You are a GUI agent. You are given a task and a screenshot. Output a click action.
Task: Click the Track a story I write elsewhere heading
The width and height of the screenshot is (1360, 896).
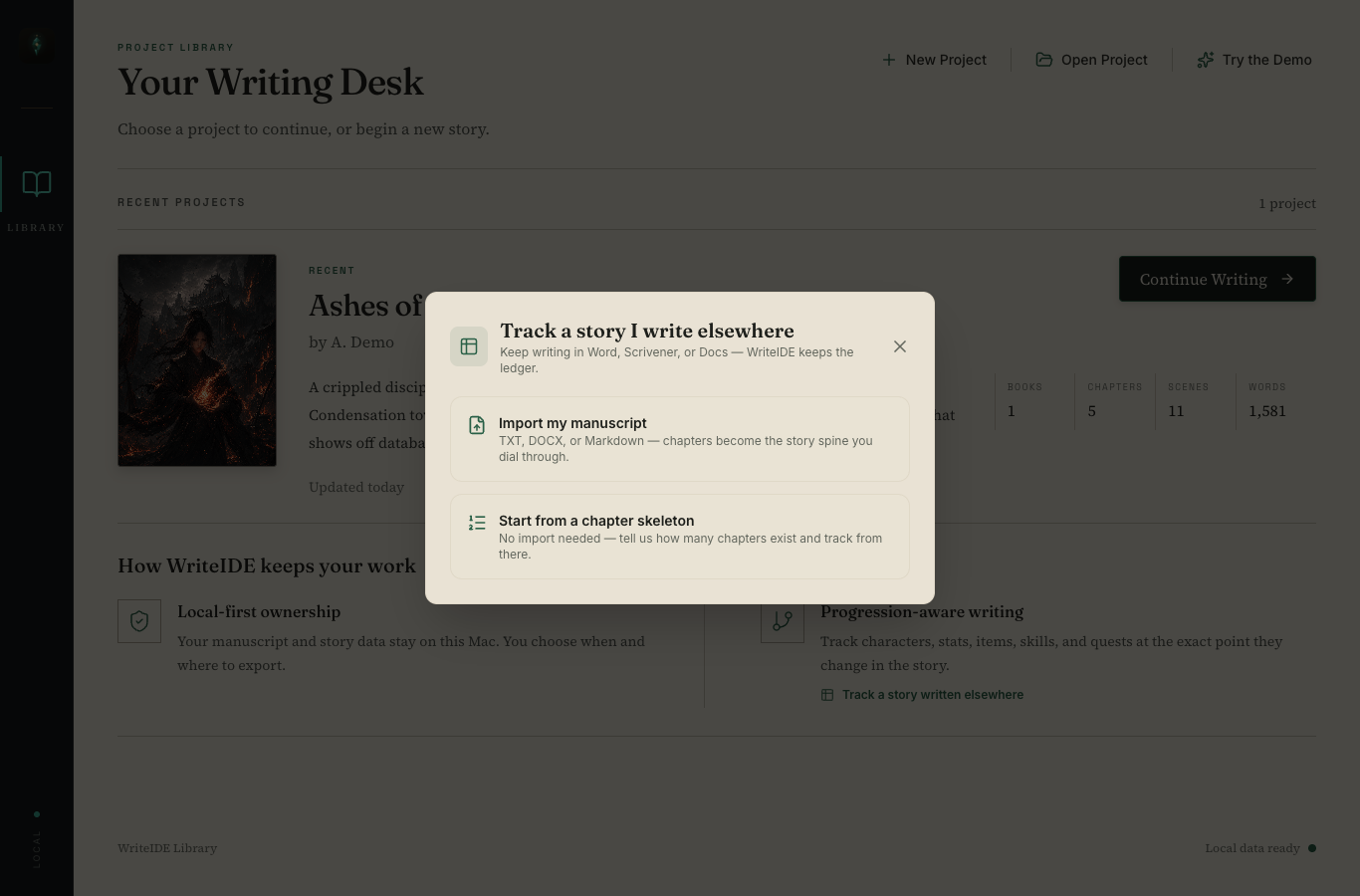click(x=647, y=331)
